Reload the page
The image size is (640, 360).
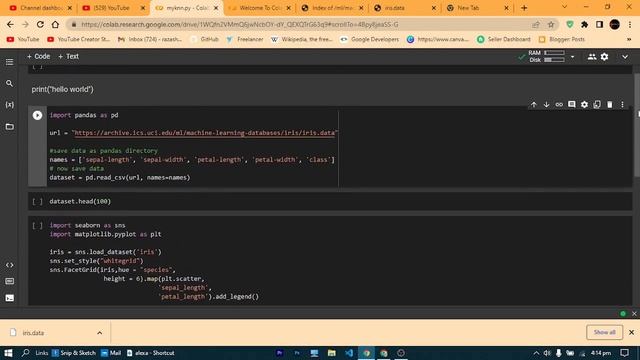pos(40,24)
